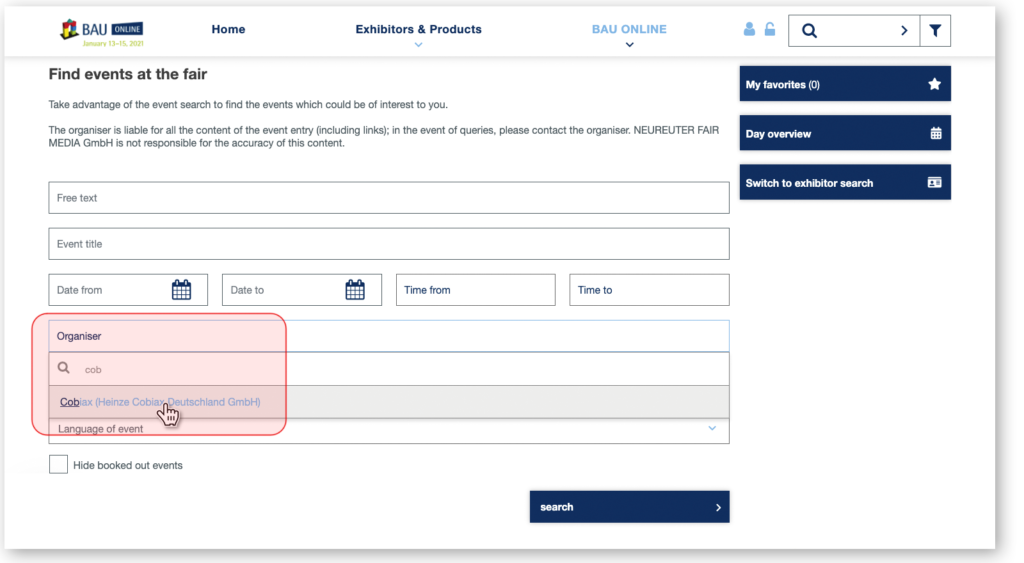Open the Date from calendar icon

[x=181, y=290]
